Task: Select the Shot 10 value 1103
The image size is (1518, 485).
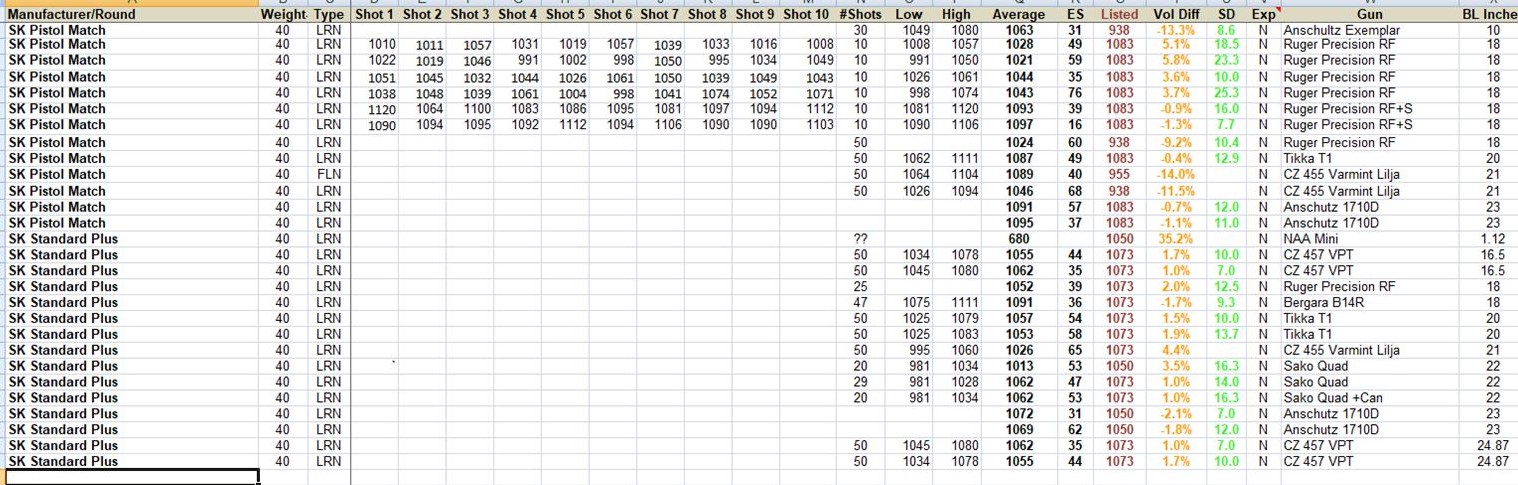Action: [x=819, y=124]
